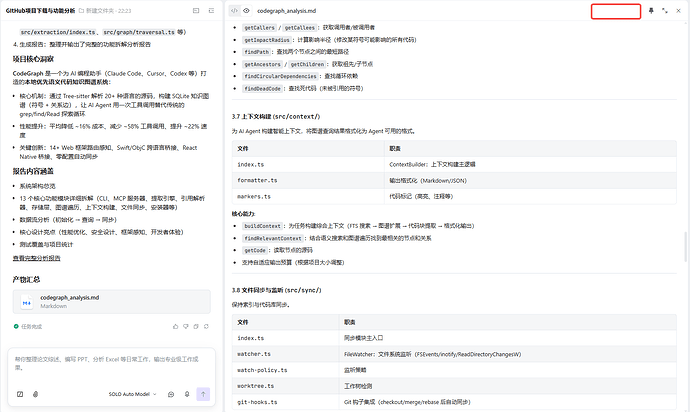Click the findPath code tag
The width and height of the screenshot is (690, 412).
click(x=256, y=52)
